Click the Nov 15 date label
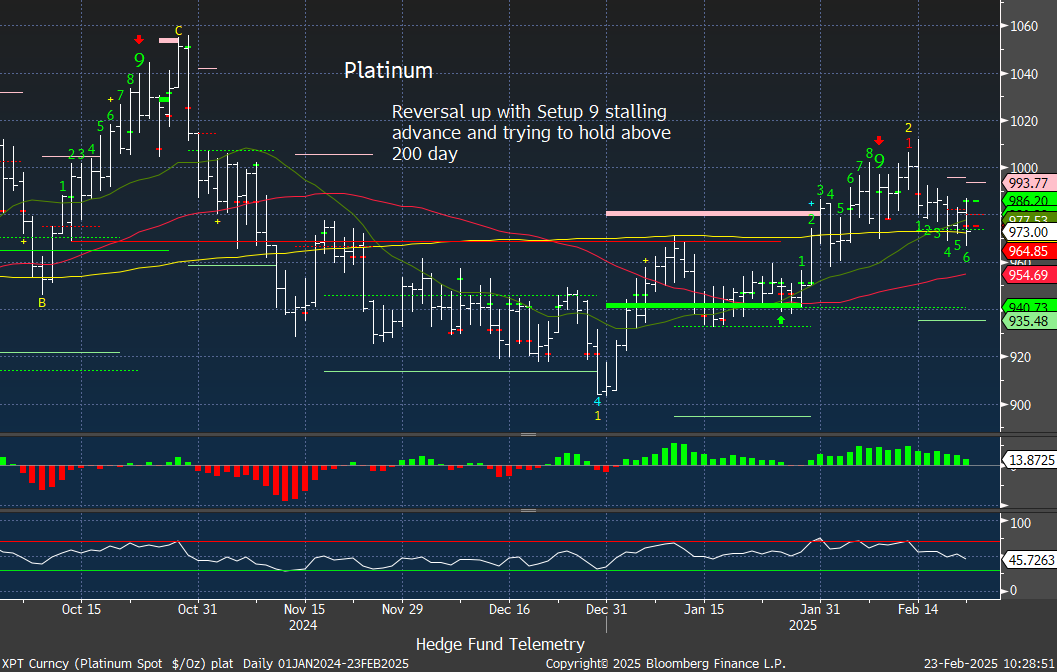Viewport: 1057px width, 672px height. click(304, 609)
